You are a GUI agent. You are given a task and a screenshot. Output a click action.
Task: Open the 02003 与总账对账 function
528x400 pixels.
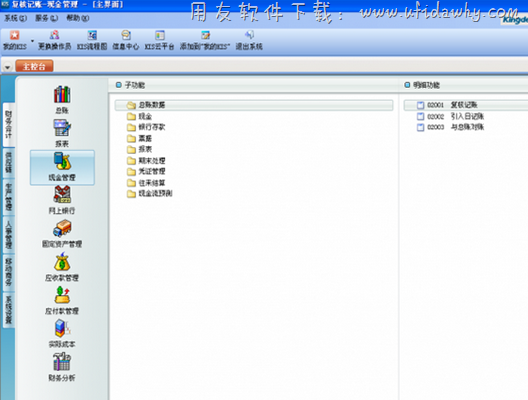click(451, 127)
